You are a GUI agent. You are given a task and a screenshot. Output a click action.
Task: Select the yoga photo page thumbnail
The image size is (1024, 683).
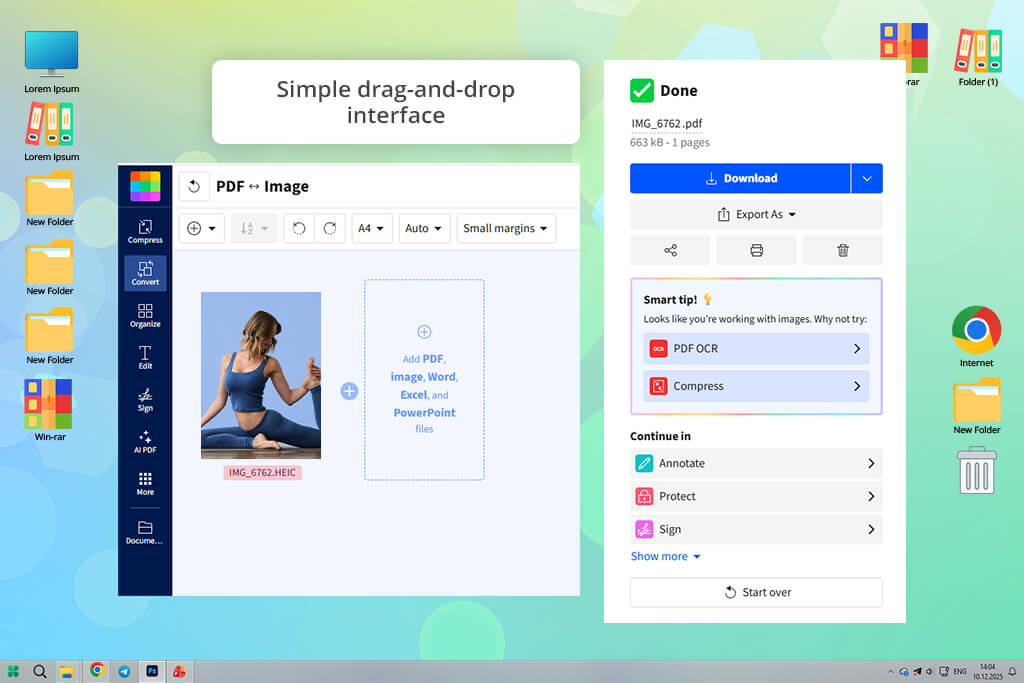261,375
